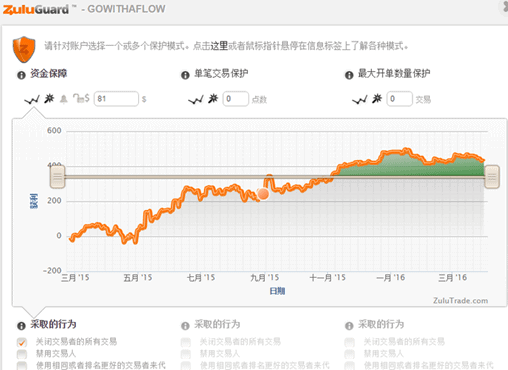Image resolution: width=508 pixels, height=370 pixels.
Task: Click the GOWITHAFLOW title text
Action: click(x=126, y=9)
